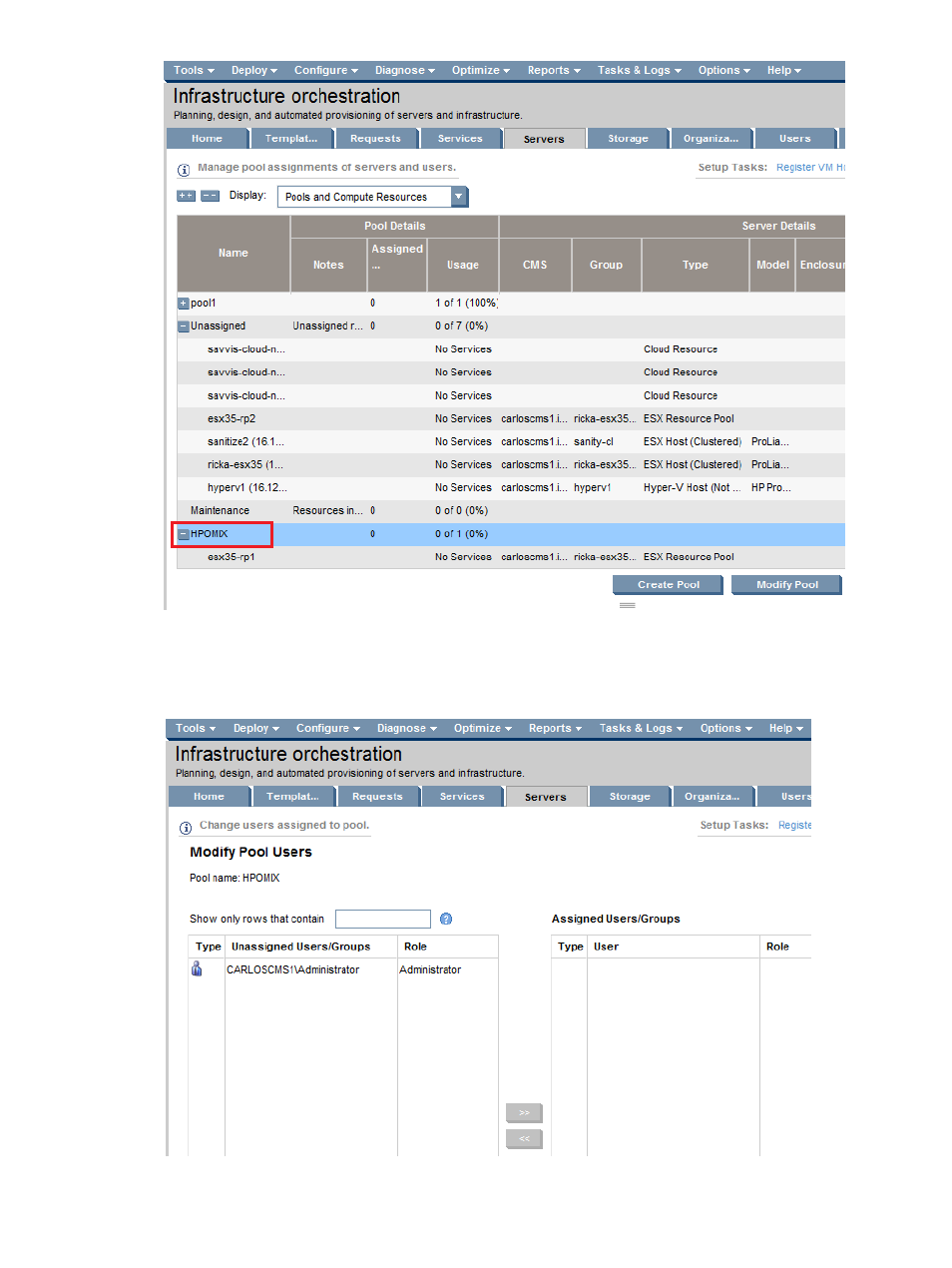Image resolution: width=952 pixels, height=1268 pixels.
Task: Open the Display dropdown arrow
Action: tap(459, 197)
